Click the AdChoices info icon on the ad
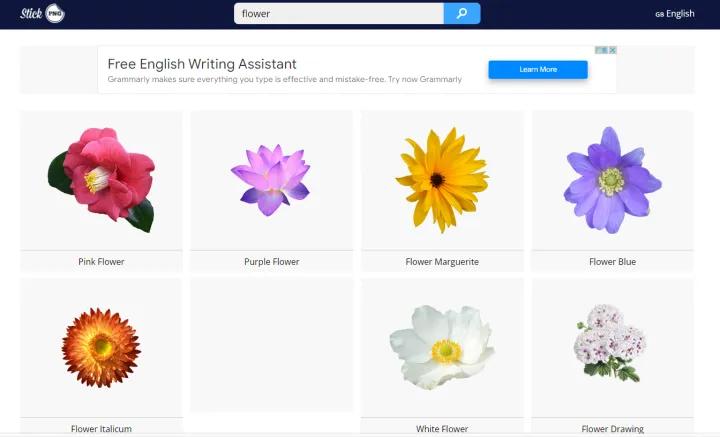Viewport: 720px width, 437px height. [602, 50]
